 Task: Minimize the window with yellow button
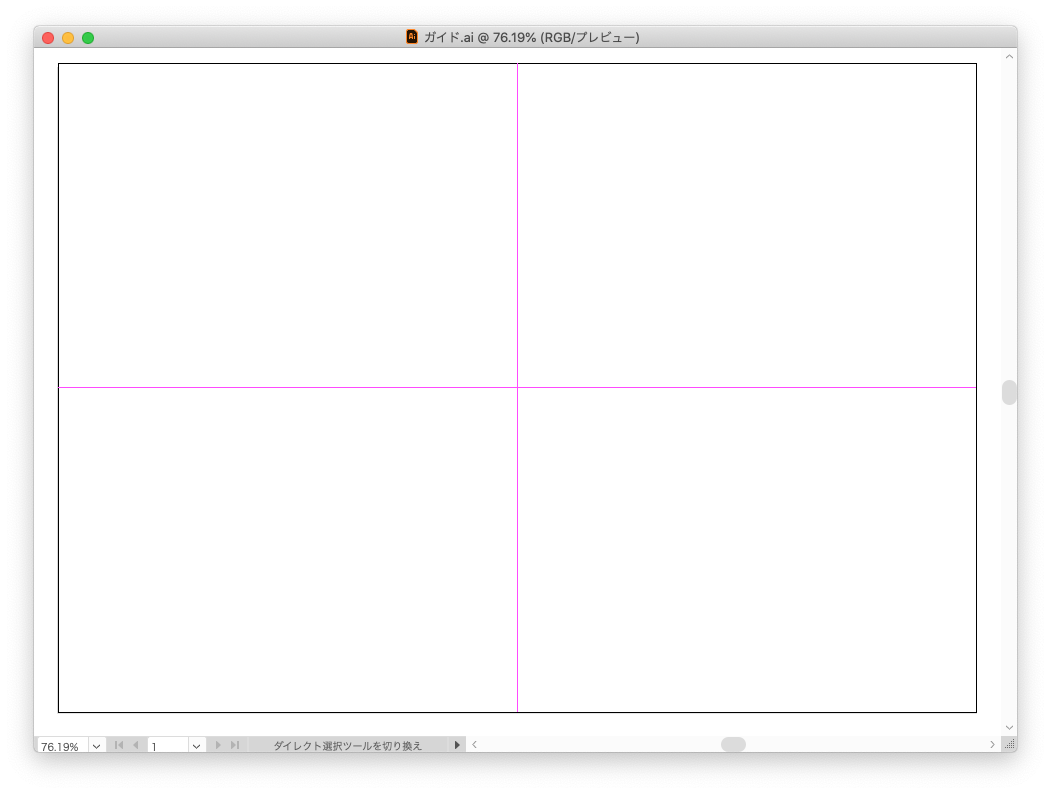[68, 38]
